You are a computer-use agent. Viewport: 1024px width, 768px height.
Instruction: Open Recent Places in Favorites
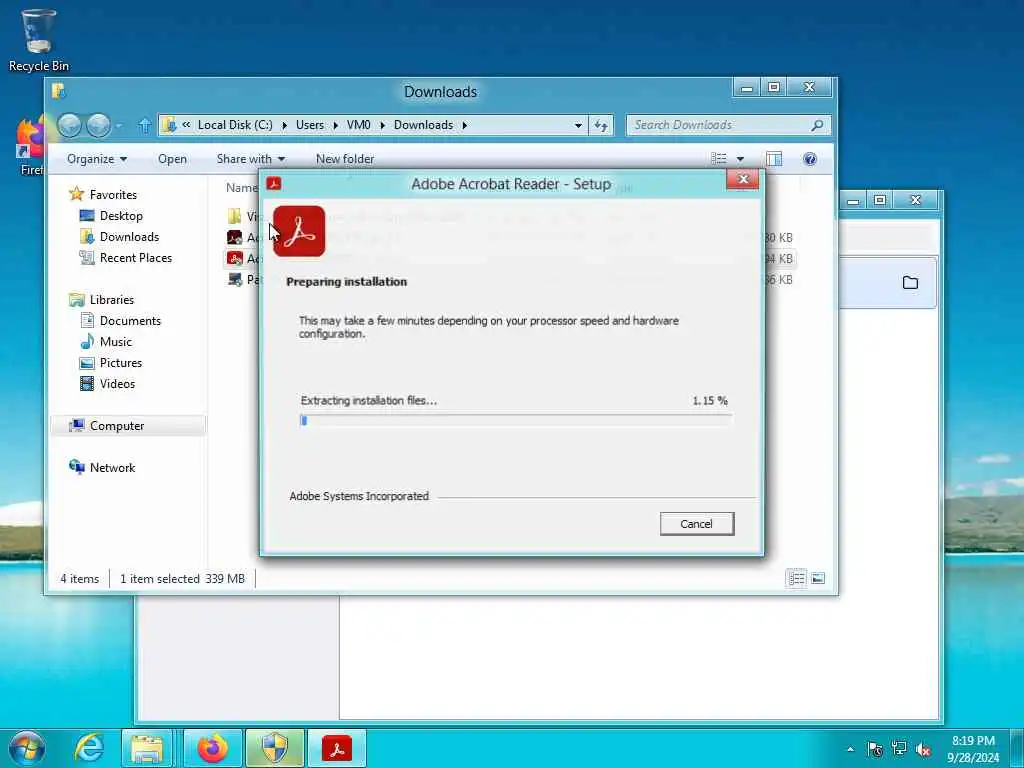click(136, 257)
